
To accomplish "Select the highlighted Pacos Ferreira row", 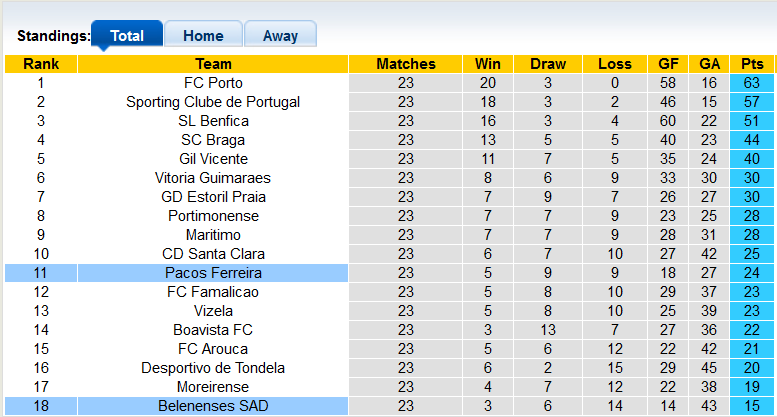I will (213, 273).
